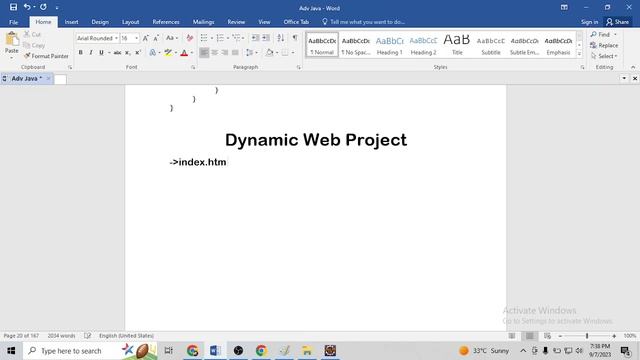The image size is (640, 360).
Task: Copy the selection
Action: 34,45
